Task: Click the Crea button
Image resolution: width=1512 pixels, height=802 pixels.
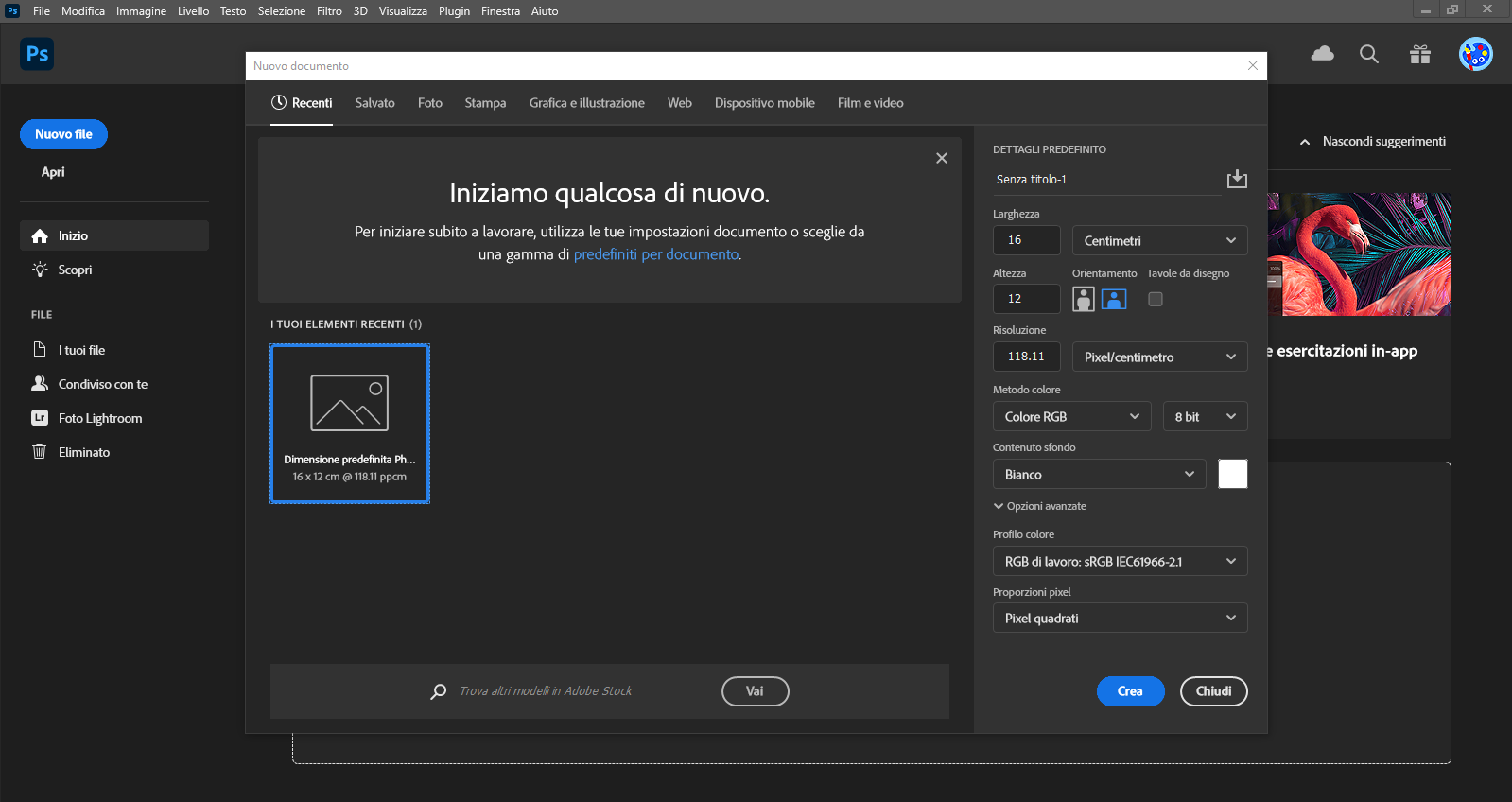Action: pos(1130,691)
